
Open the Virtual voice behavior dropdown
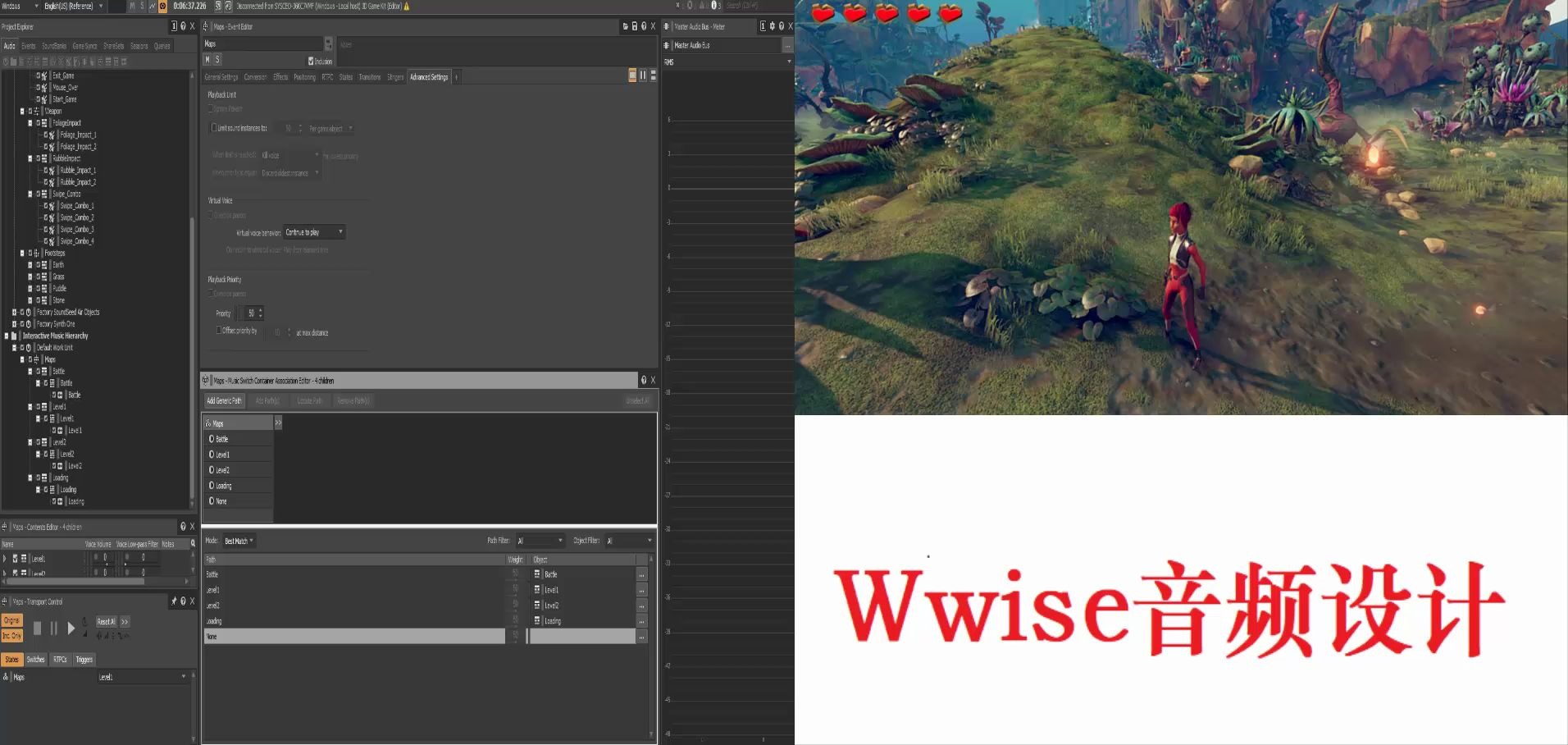click(x=340, y=231)
